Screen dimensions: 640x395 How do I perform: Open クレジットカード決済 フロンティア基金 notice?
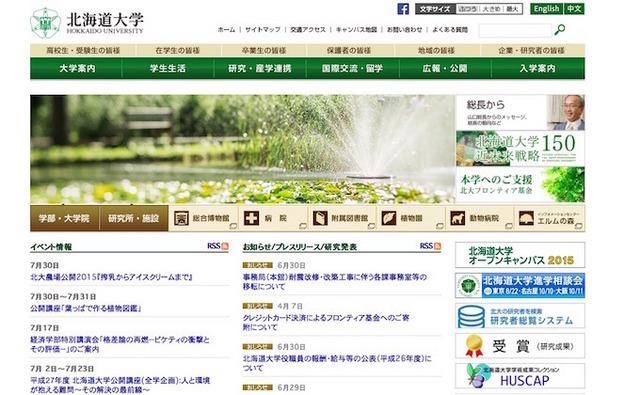pos(326,322)
